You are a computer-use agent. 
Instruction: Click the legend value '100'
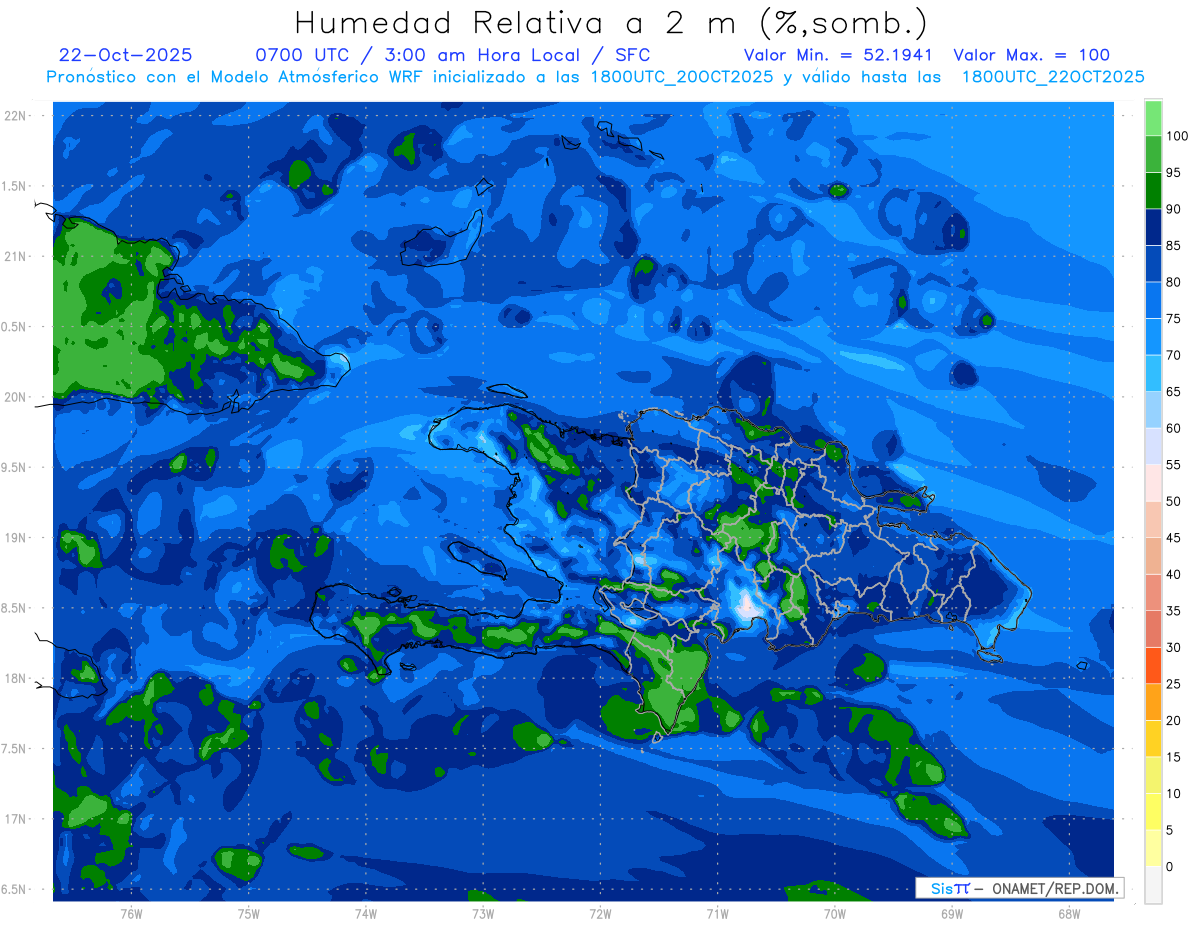pos(1176,136)
